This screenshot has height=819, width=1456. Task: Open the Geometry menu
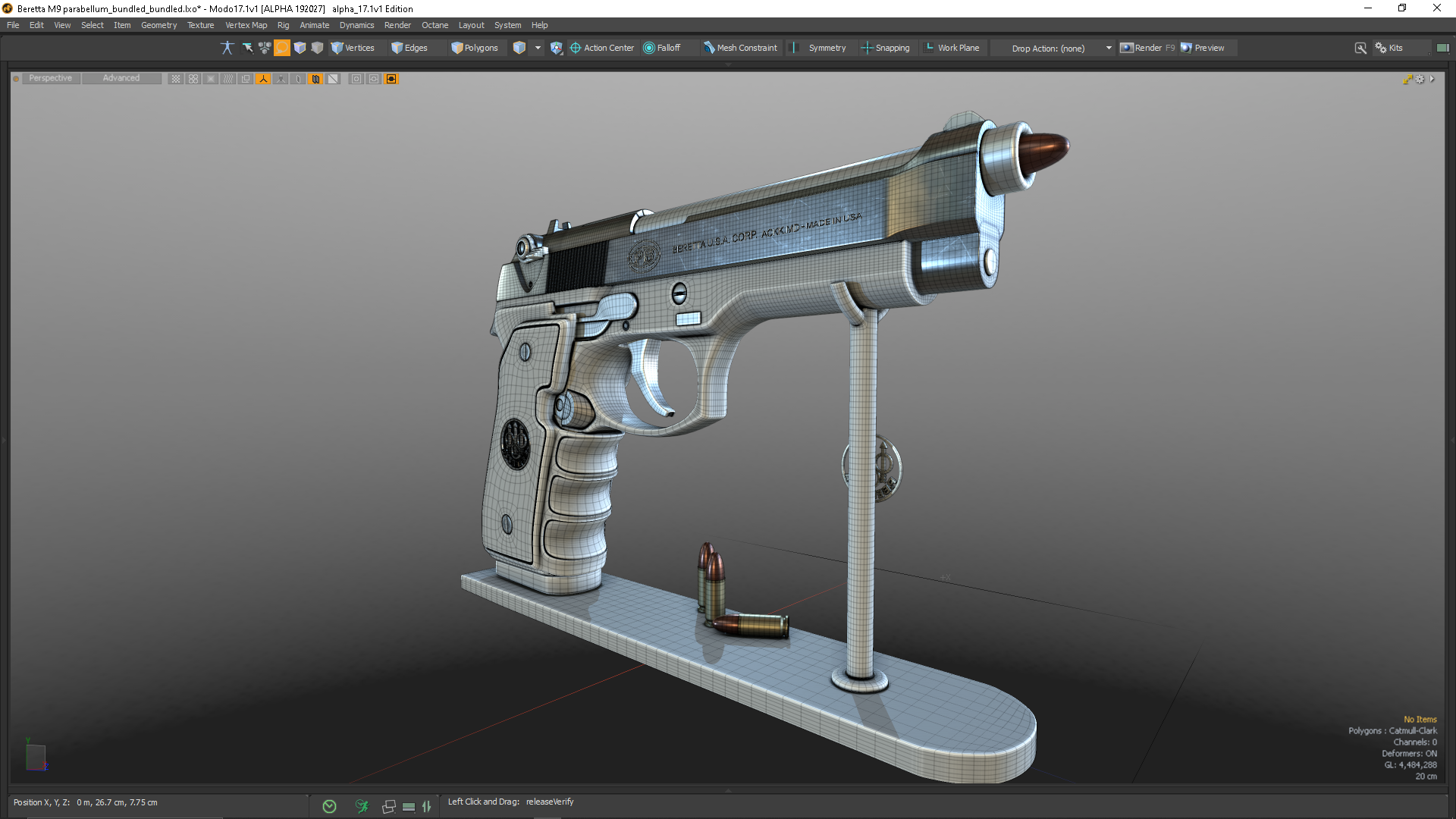[x=158, y=25]
